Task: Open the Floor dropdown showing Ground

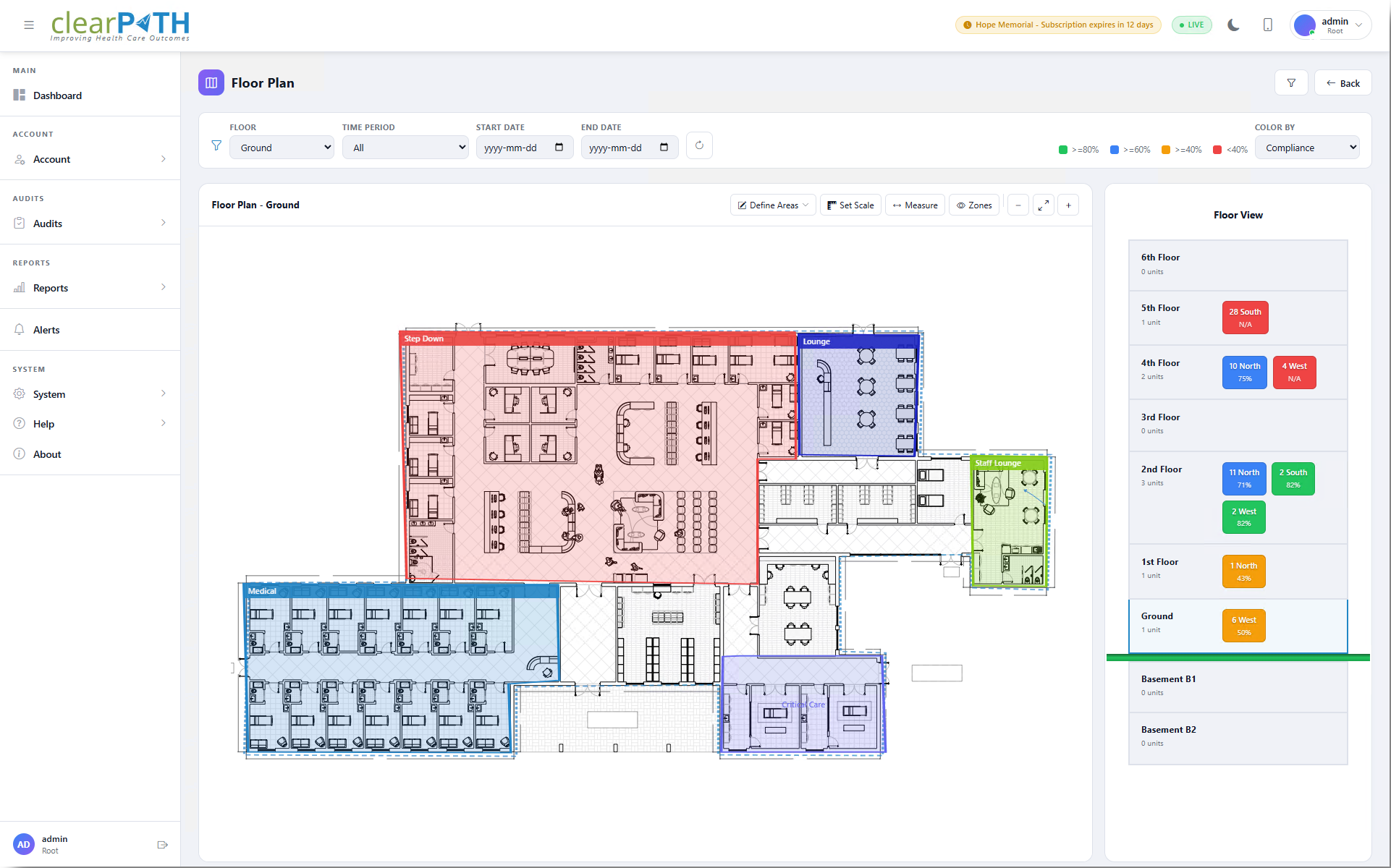Action: click(x=281, y=147)
